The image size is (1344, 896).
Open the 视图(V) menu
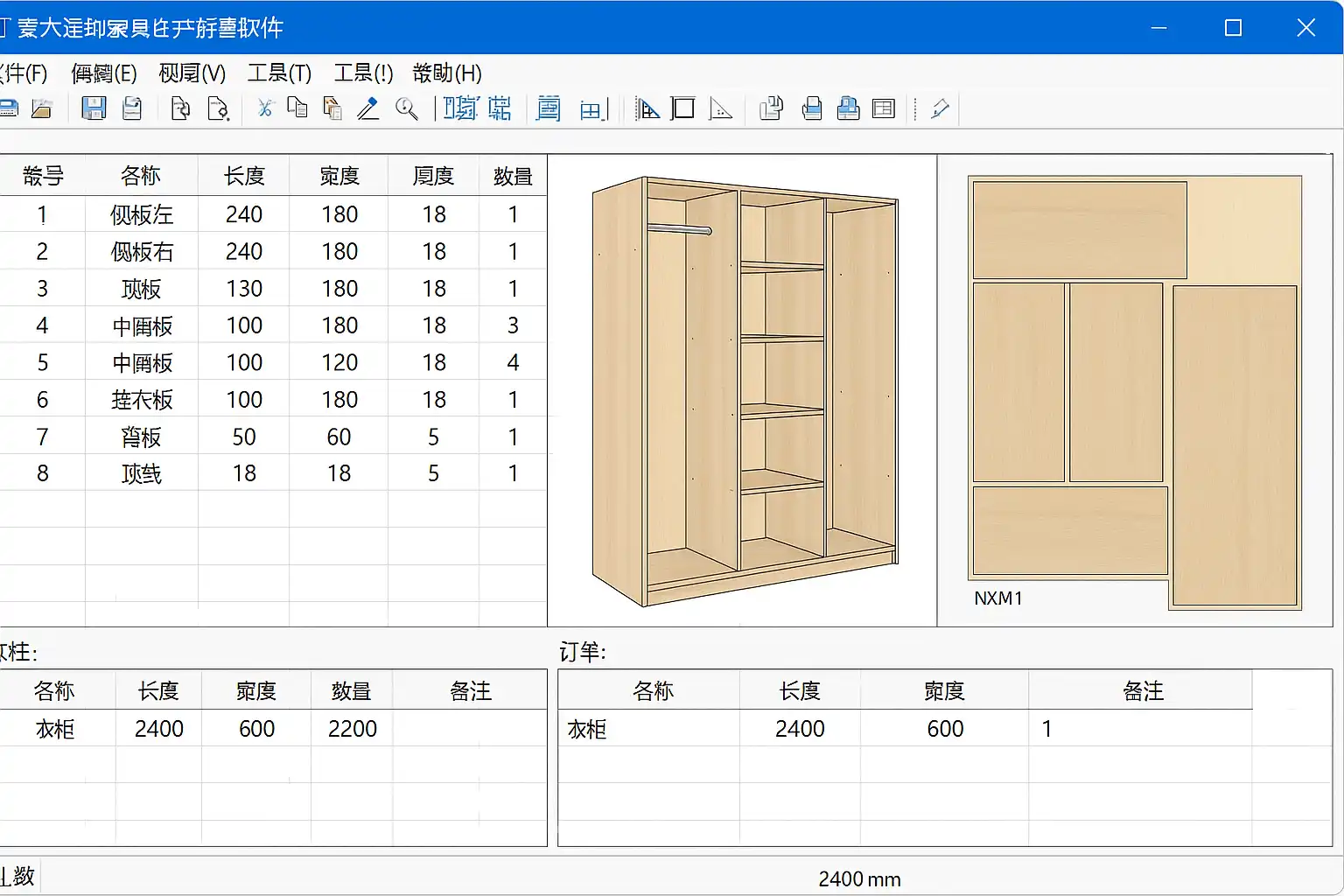[x=192, y=73]
